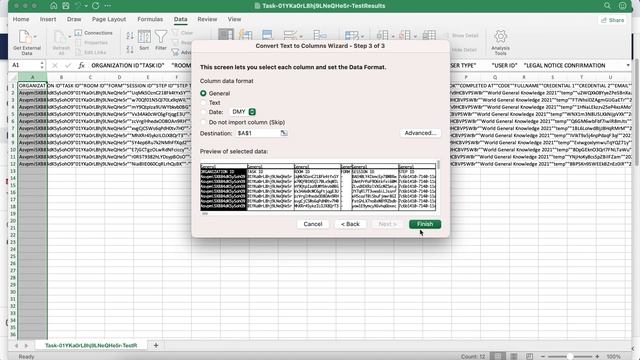Open the Page Layout ribbon tab
The width and height of the screenshot is (640, 360).
point(109,19)
